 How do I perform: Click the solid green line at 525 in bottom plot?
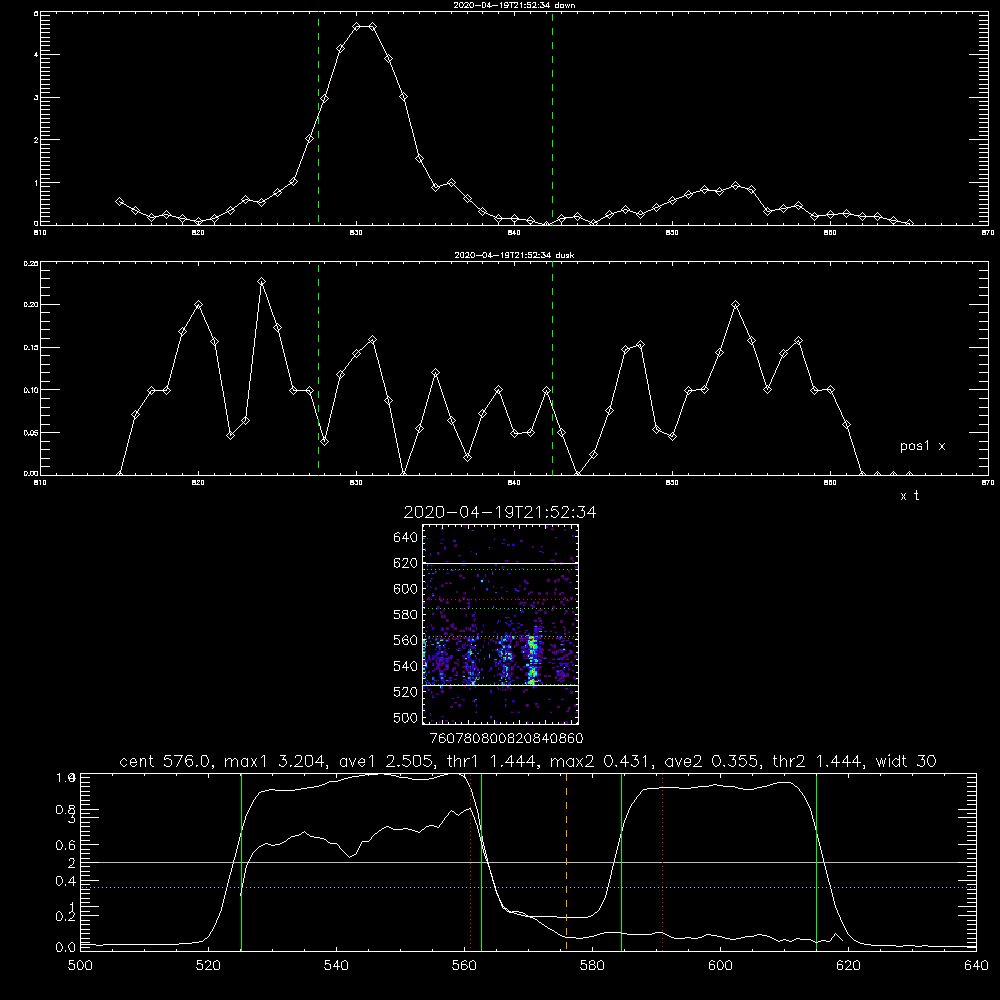click(x=241, y=861)
